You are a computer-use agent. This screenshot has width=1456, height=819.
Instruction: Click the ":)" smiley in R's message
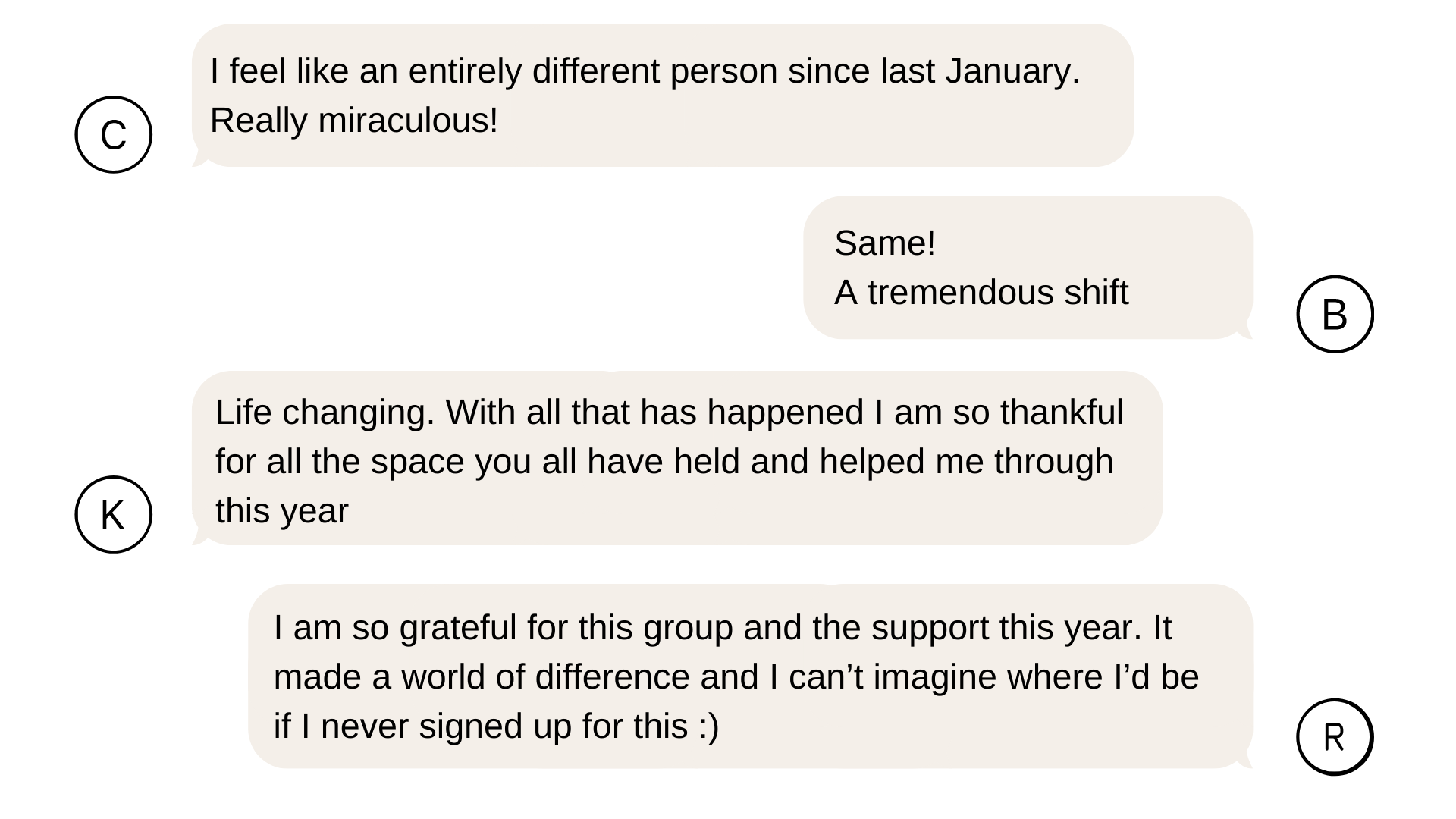[x=708, y=726]
